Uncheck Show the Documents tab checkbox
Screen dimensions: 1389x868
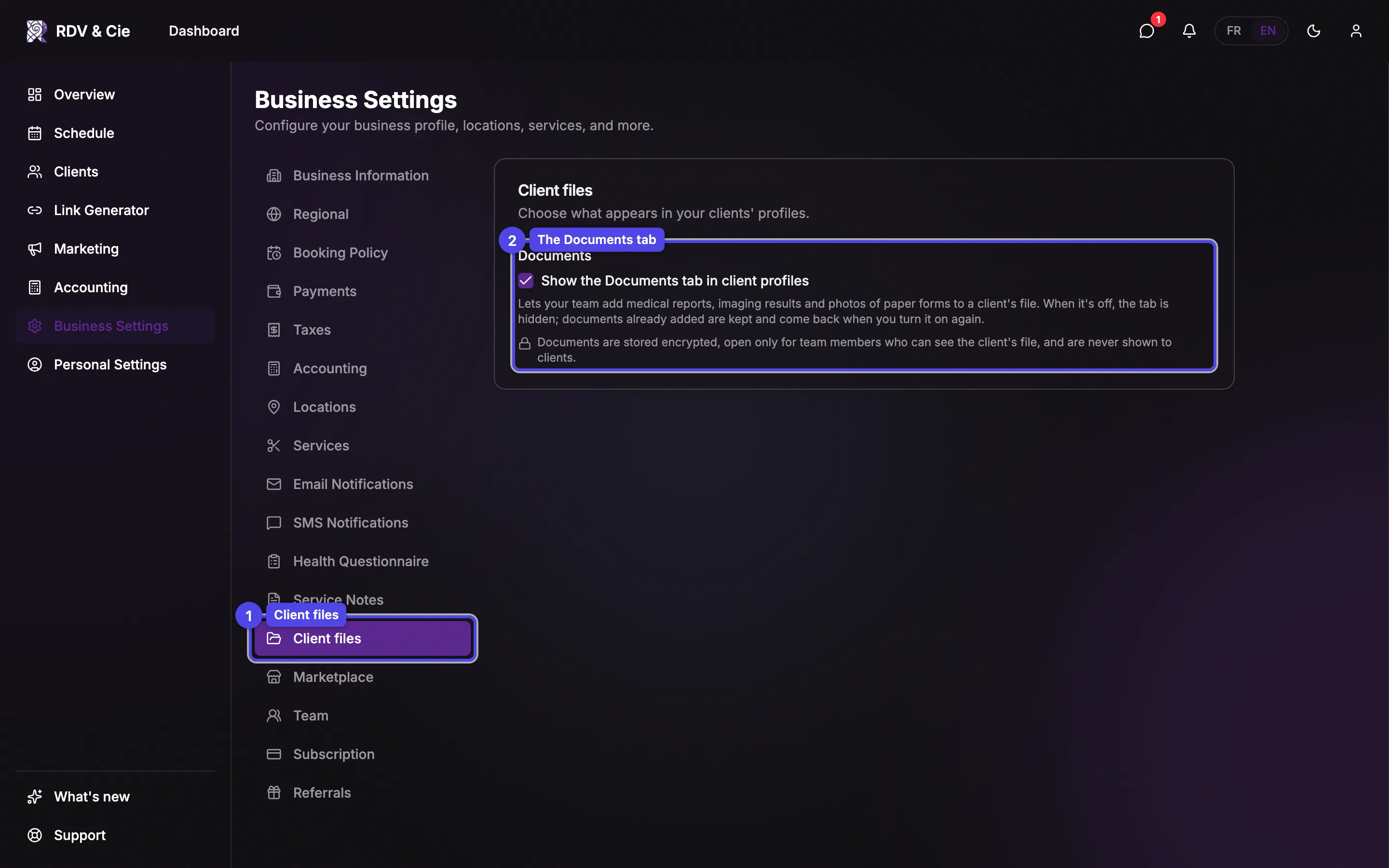(x=526, y=281)
